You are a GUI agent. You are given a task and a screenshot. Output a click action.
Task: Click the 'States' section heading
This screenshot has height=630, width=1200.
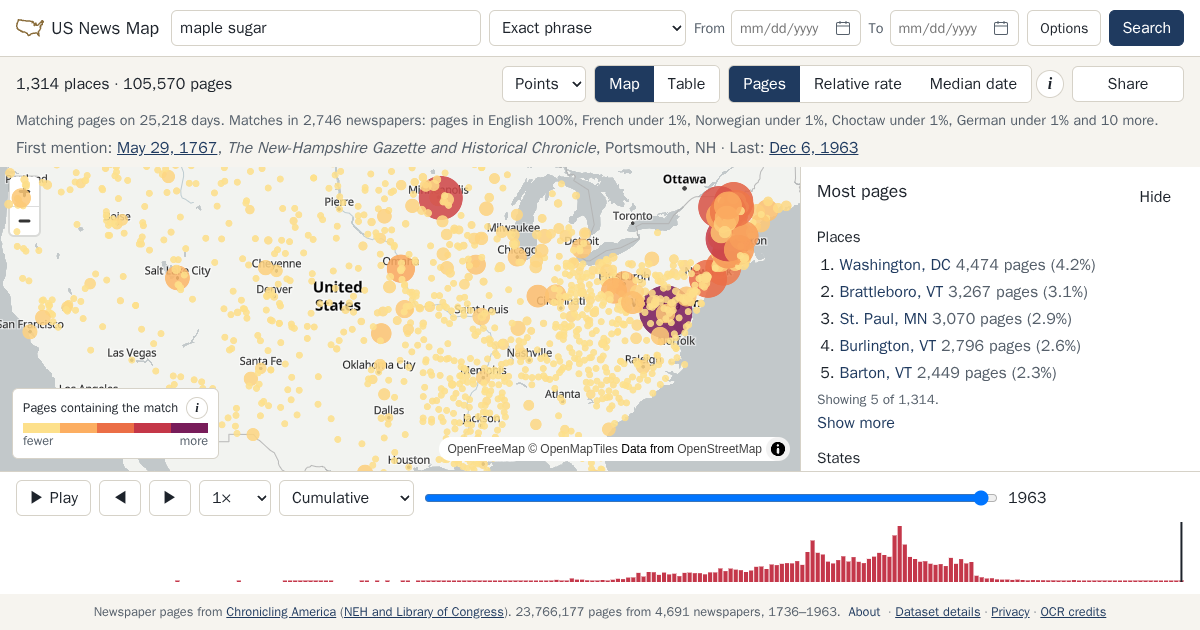pos(838,458)
